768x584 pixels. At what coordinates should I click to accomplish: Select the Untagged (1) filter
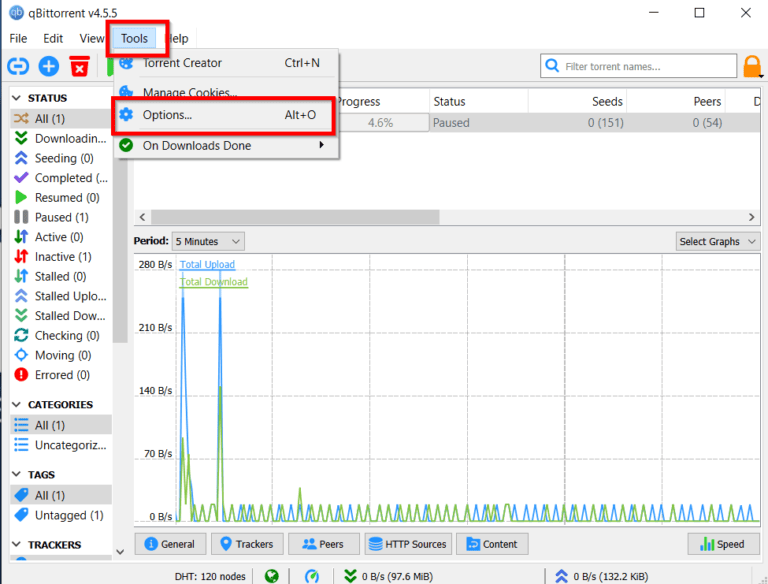(61, 515)
